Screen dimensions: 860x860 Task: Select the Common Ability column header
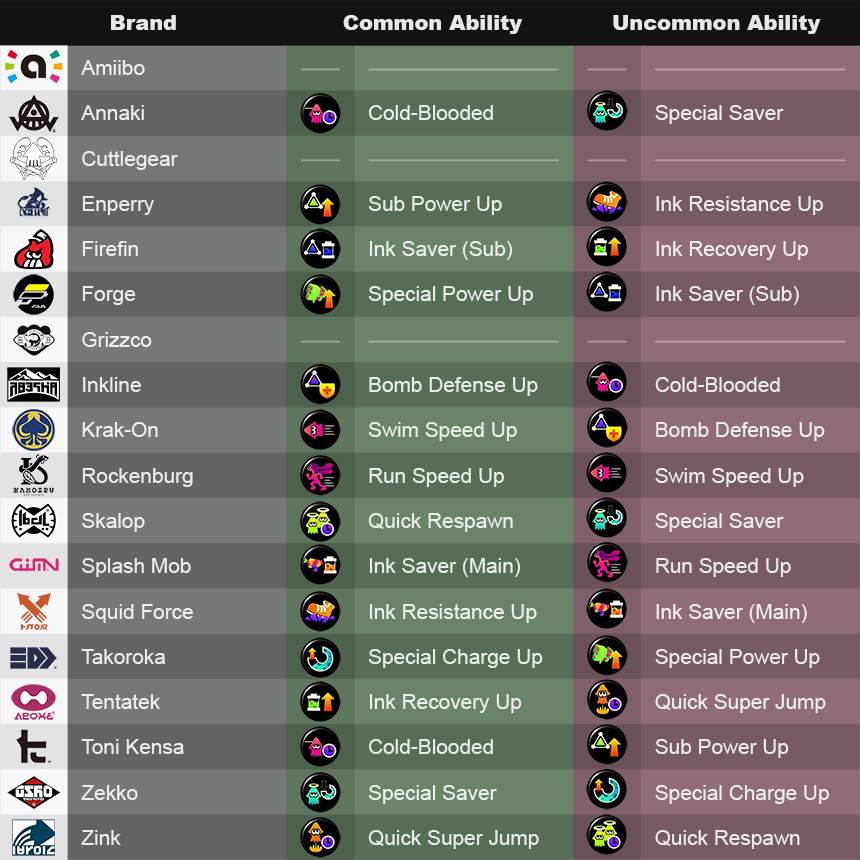(432, 23)
